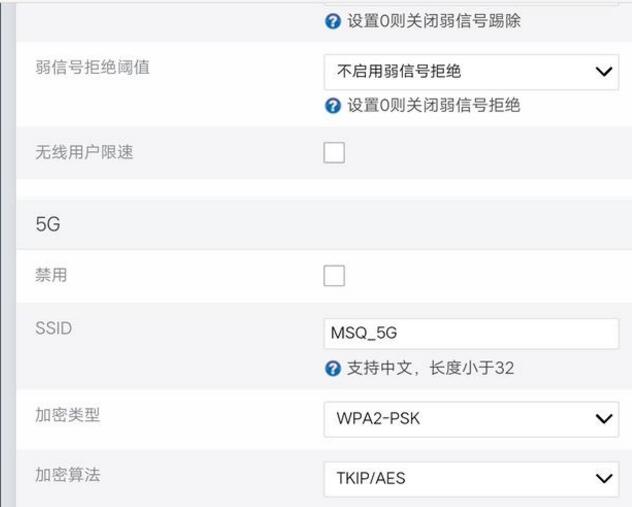Click the 禁用 label text

(51, 275)
